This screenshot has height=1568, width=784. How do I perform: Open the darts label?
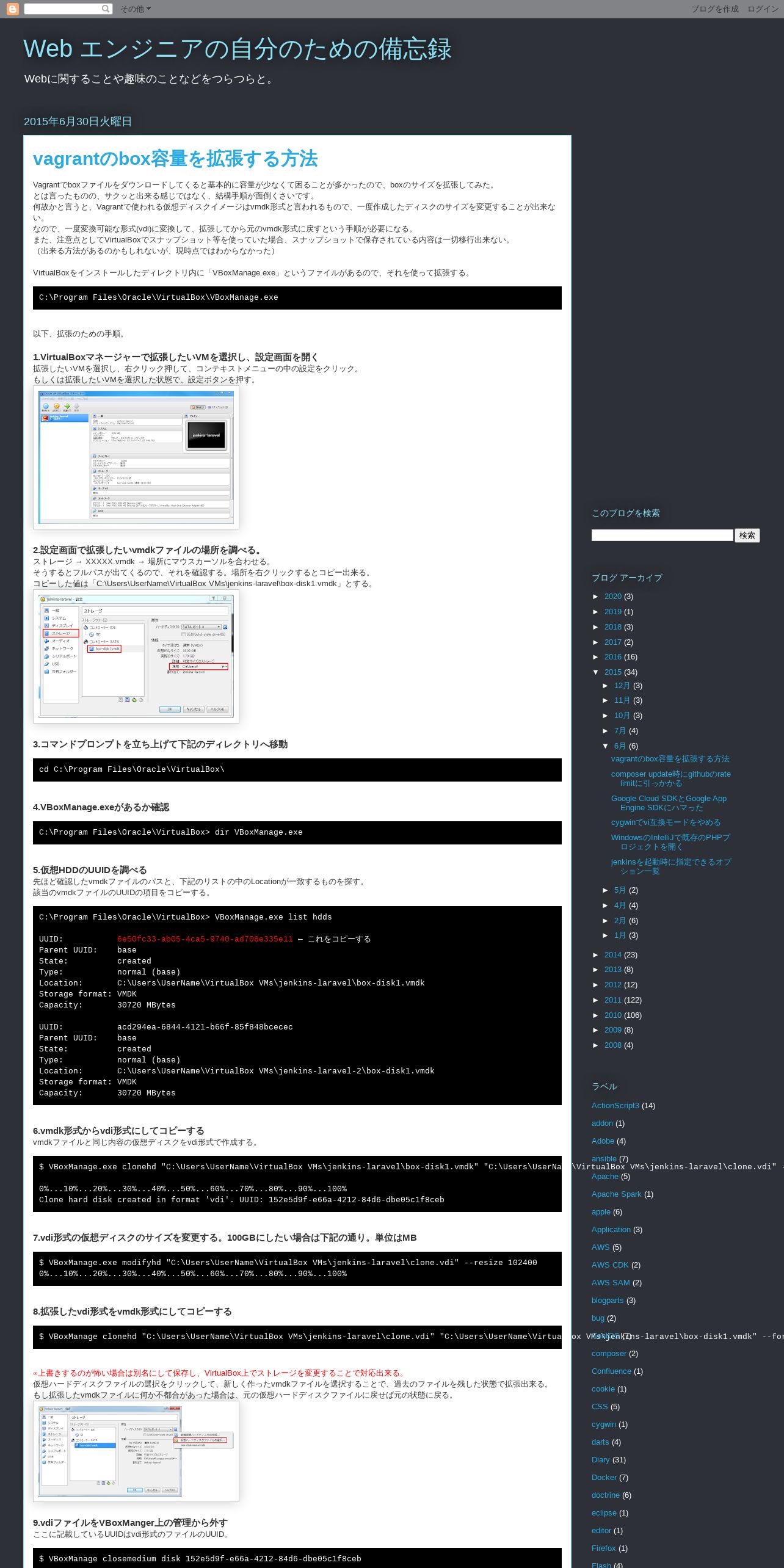600,1442
